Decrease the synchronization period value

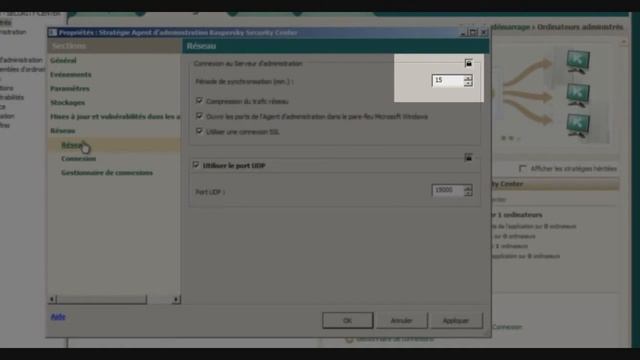pyautogui.click(x=468, y=83)
